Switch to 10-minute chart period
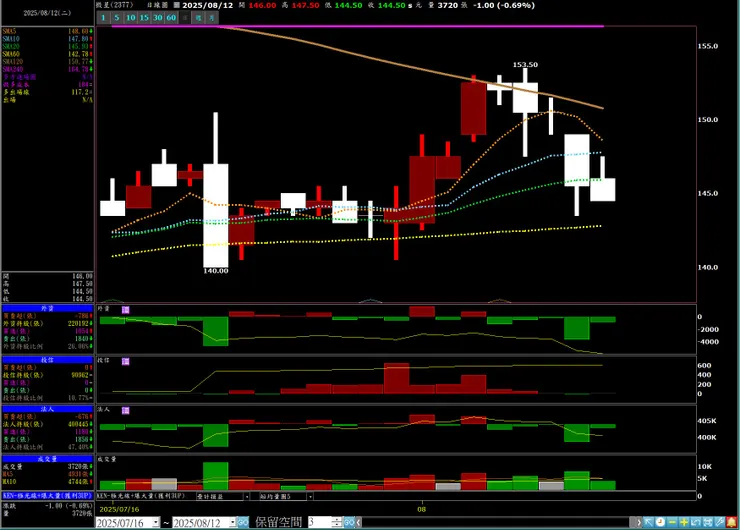This screenshot has width=740, height=530. click(x=131, y=17)
